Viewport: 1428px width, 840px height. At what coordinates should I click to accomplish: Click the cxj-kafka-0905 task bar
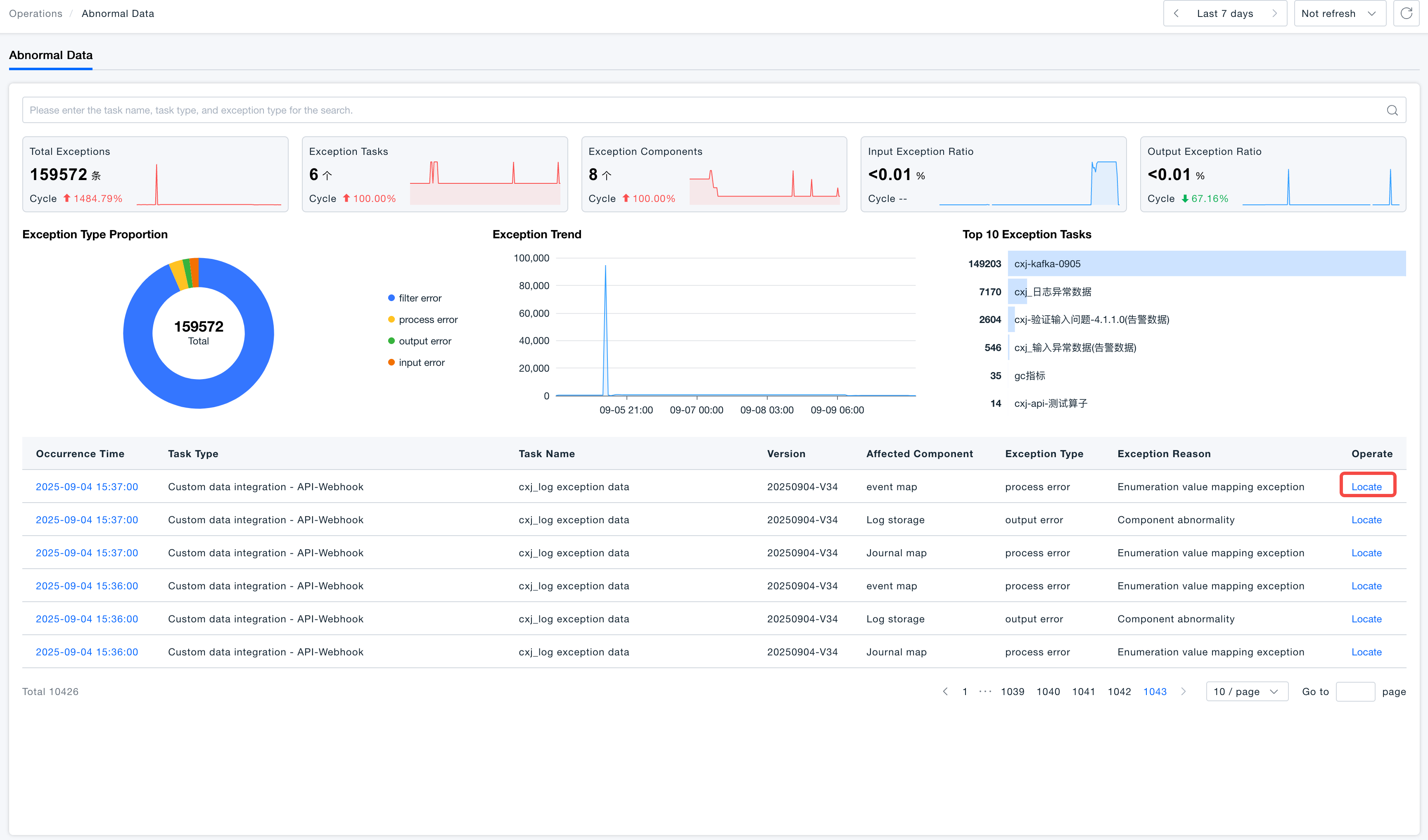[x=1206, y=263]
